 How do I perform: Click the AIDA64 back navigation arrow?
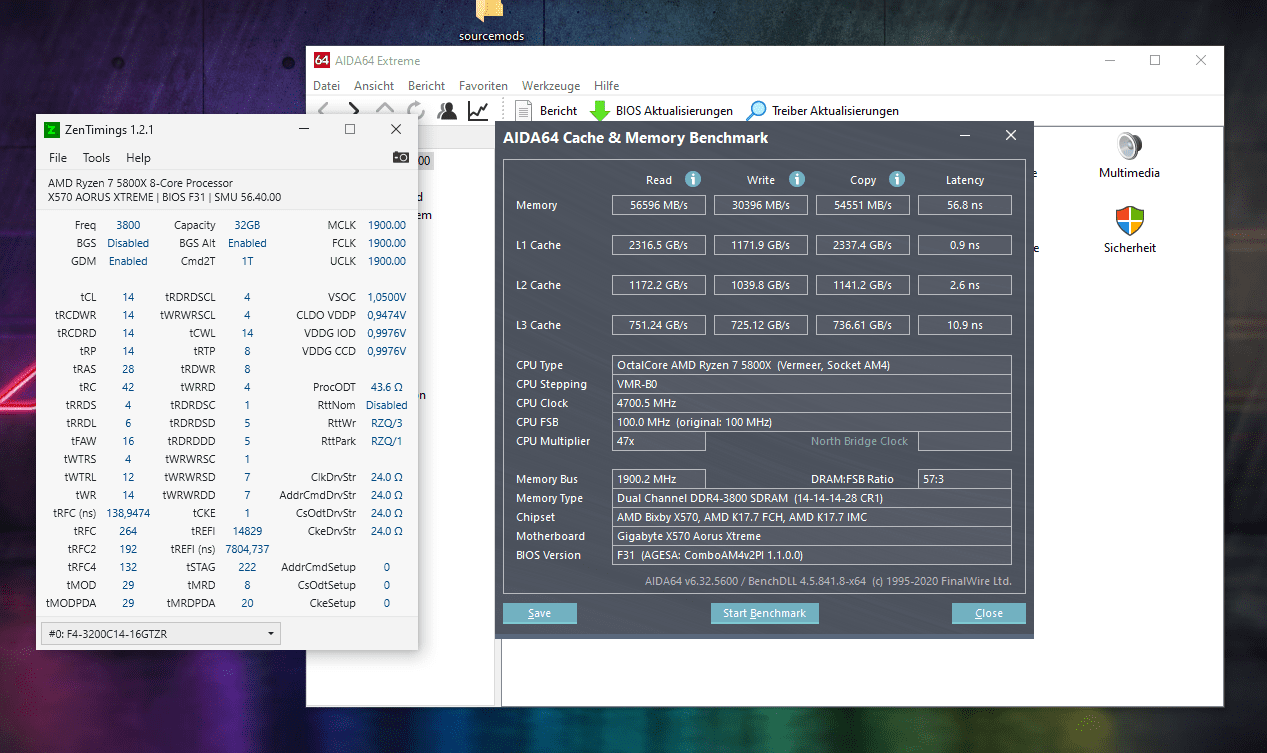pos(324,110)
